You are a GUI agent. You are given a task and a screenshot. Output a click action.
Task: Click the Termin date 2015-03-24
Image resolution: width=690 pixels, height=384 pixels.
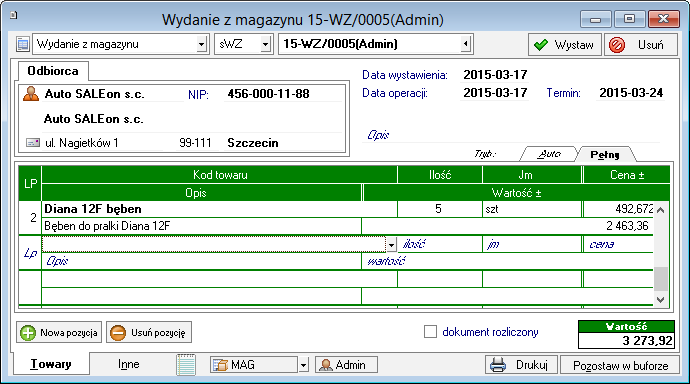click(x=631, y=93)
